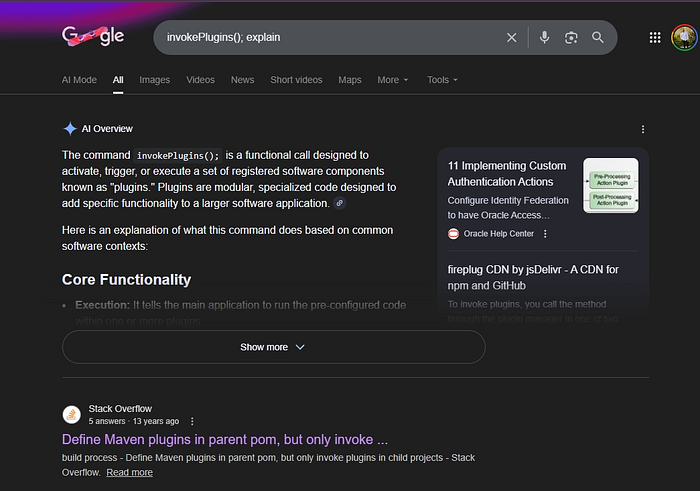The height and width of the screenshot is (491, 700).
Task: Switch to the Images tab
Action: click(x=154, y=80)
